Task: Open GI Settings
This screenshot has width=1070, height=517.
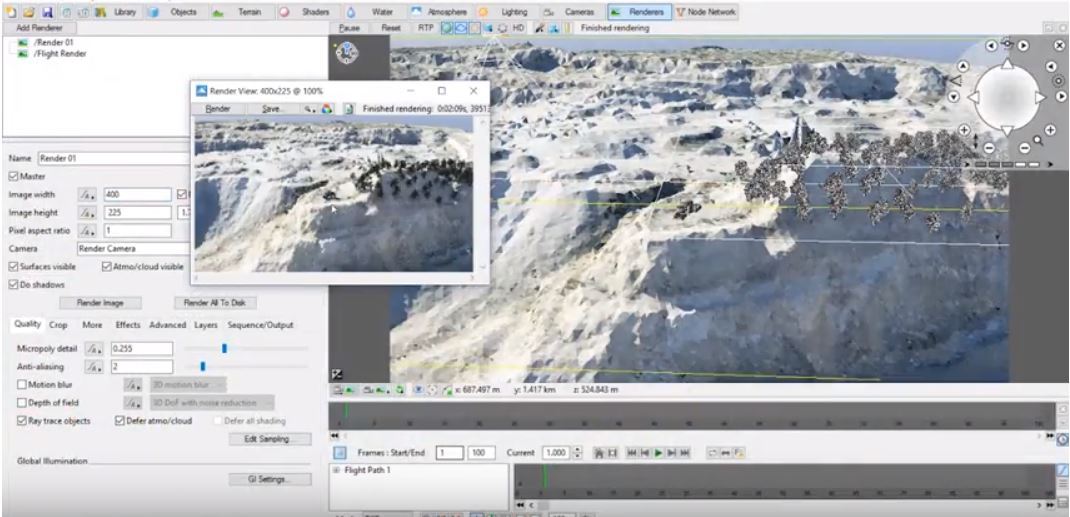Action: point(270,479)
